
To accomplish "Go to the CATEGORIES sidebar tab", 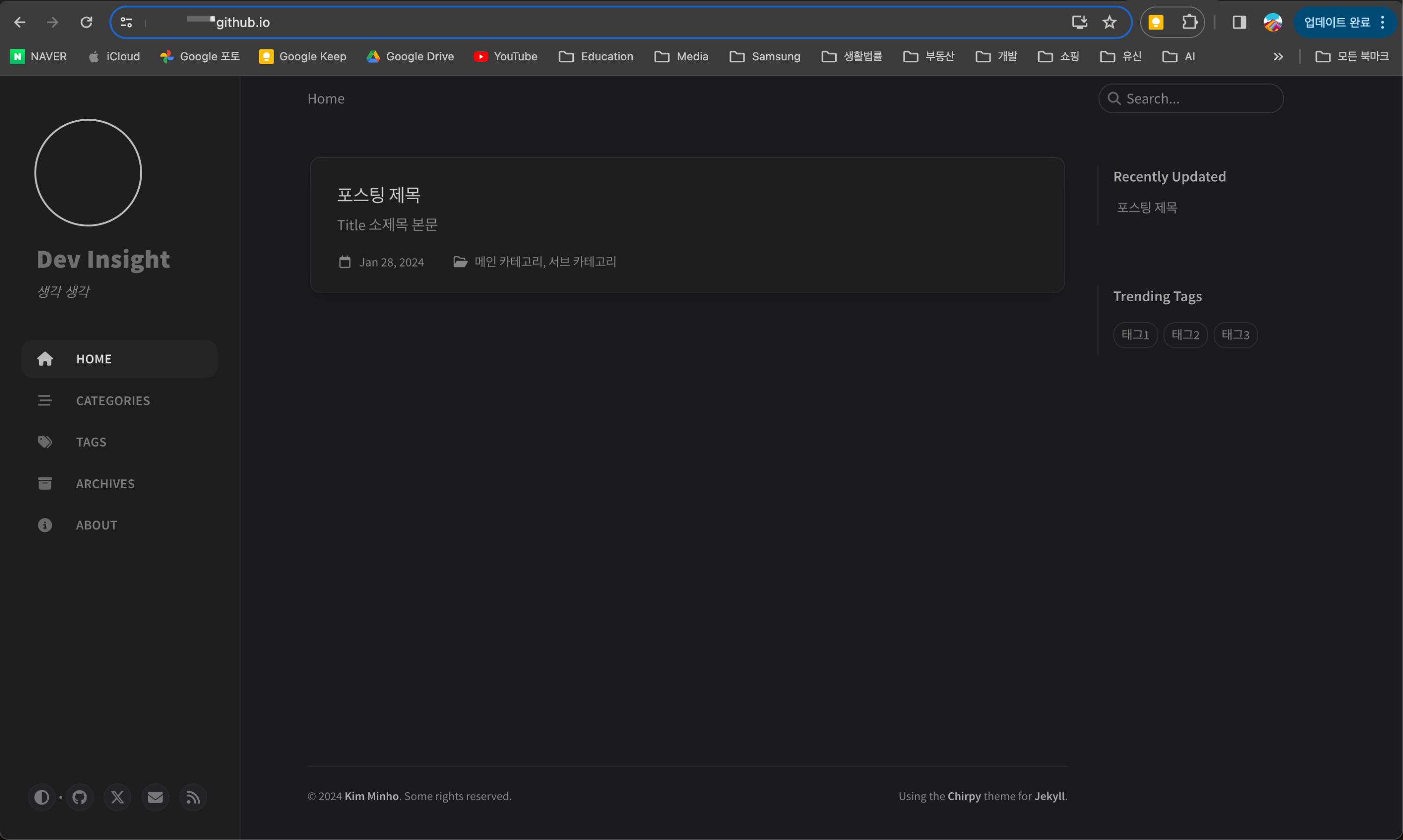I will coord(113,401).
